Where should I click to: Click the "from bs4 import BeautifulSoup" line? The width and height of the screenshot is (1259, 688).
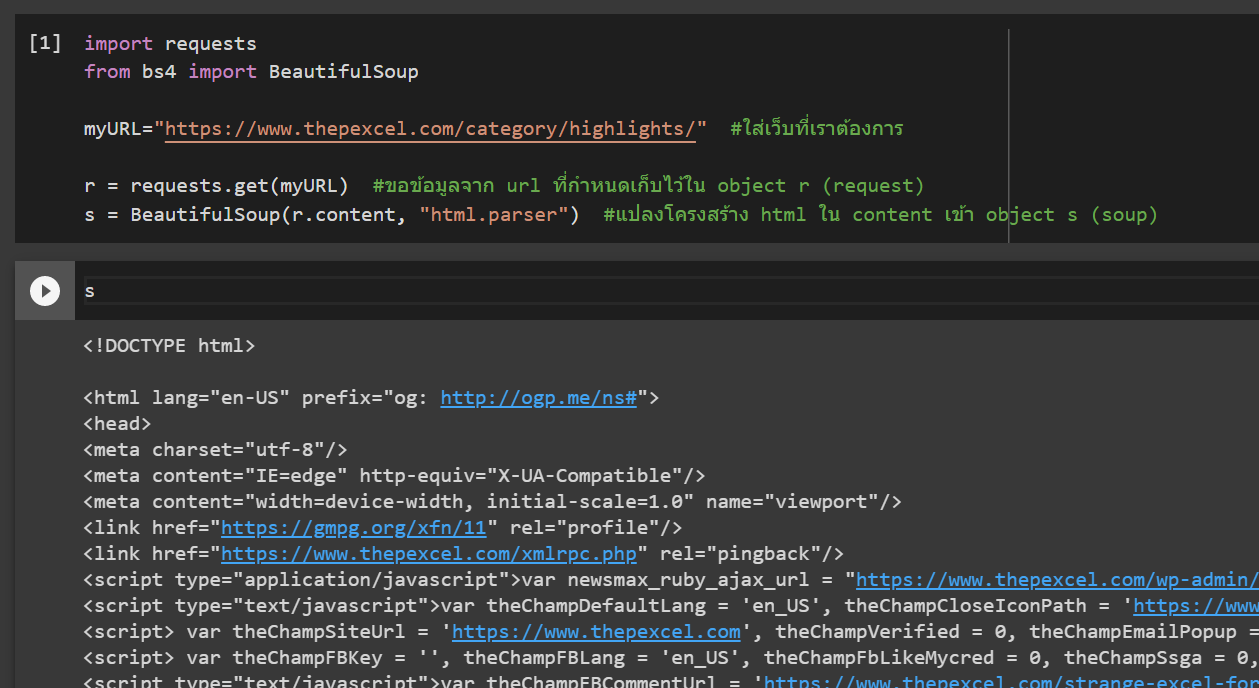251,72
